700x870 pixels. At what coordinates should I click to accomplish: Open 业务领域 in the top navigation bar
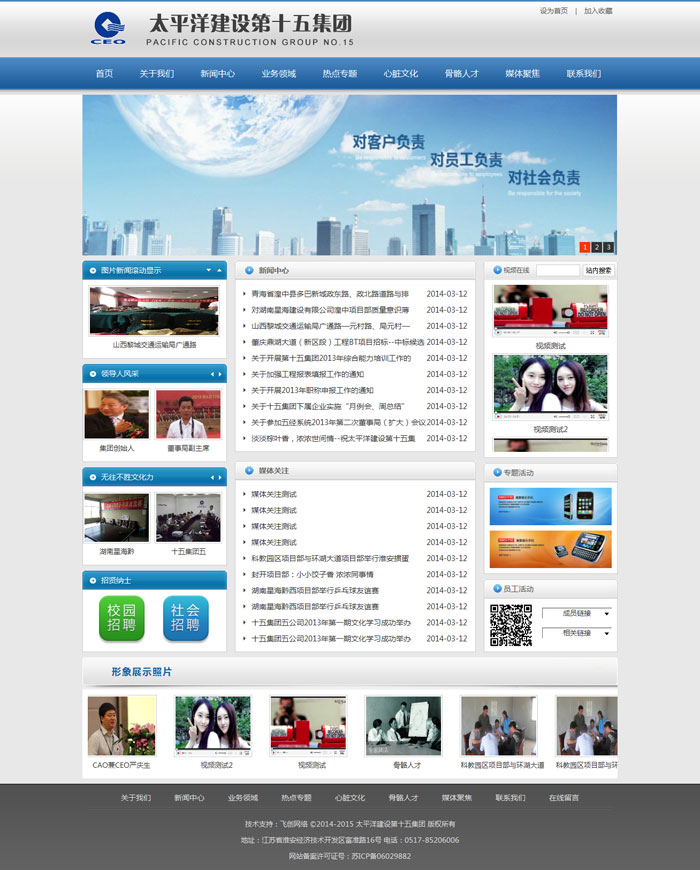click(279, 73)
